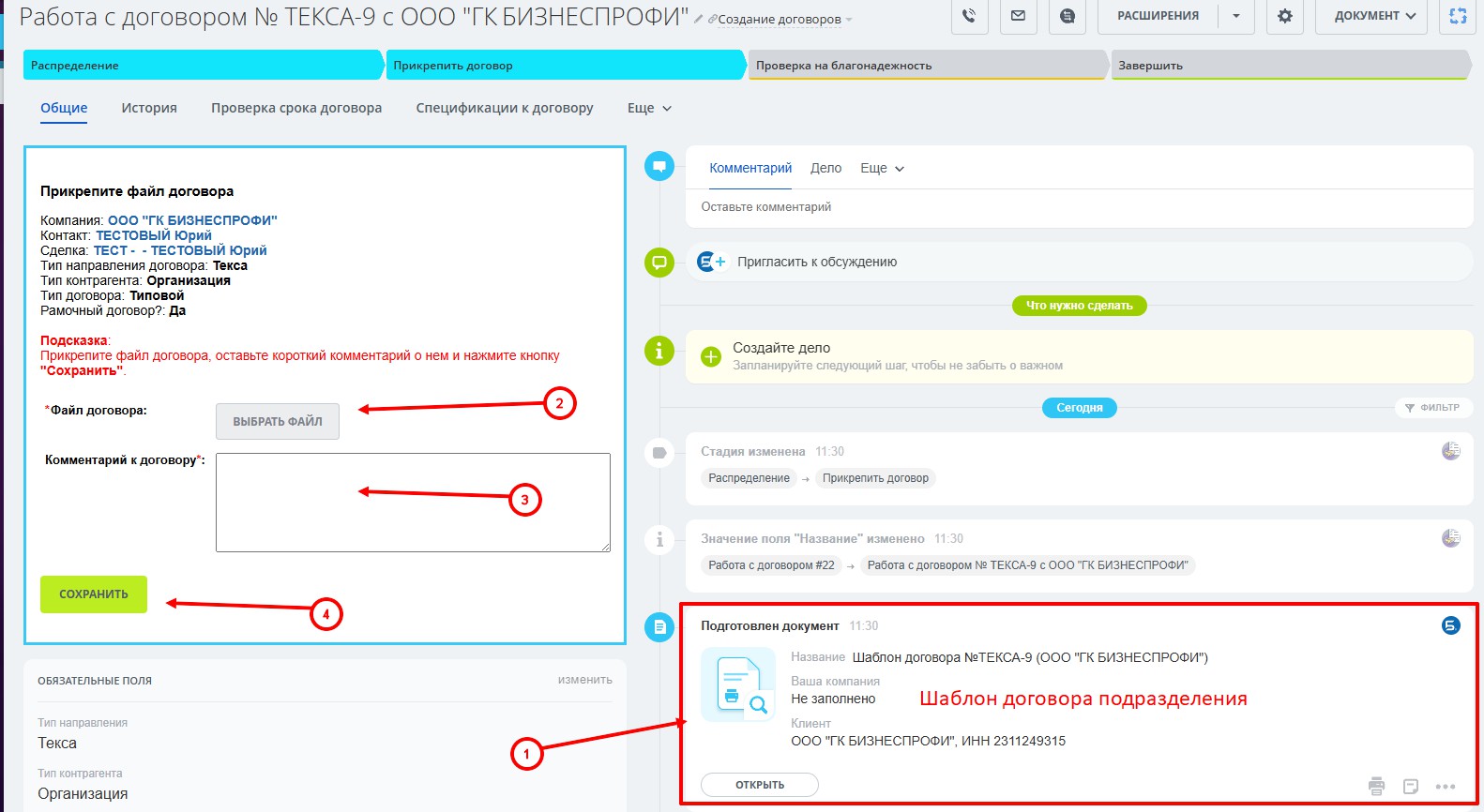Switch to the История tab
The height and width of the screenshot is (812, 1484).
(x=149, y=108)
